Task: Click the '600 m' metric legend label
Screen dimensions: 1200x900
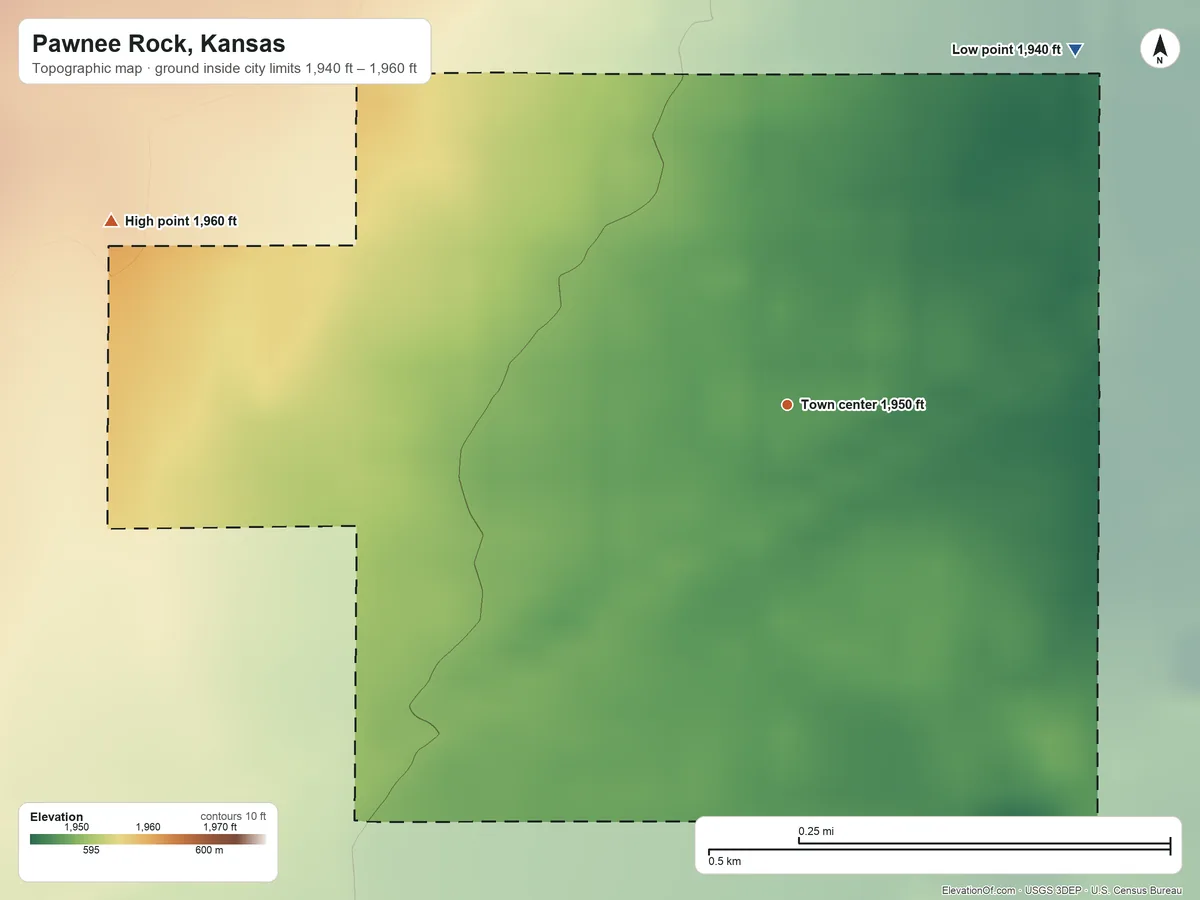Action: [x=209, y=851]
